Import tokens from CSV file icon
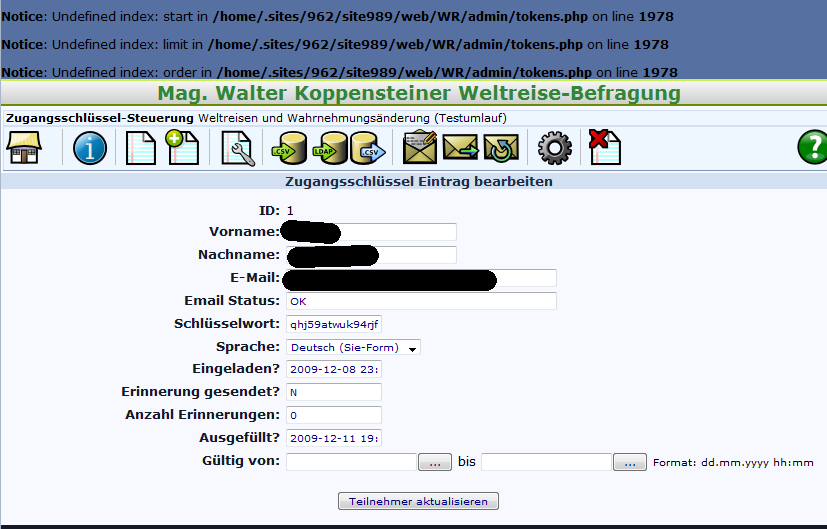This screenshot has height=529, width=827. [x=289, y=148]
